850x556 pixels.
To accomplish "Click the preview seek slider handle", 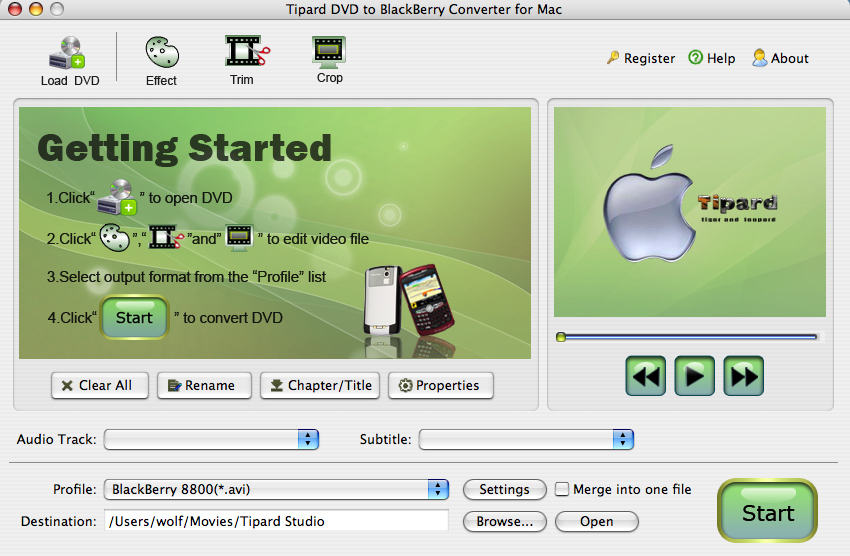I will pyautogui.click(x=561, y=337).
